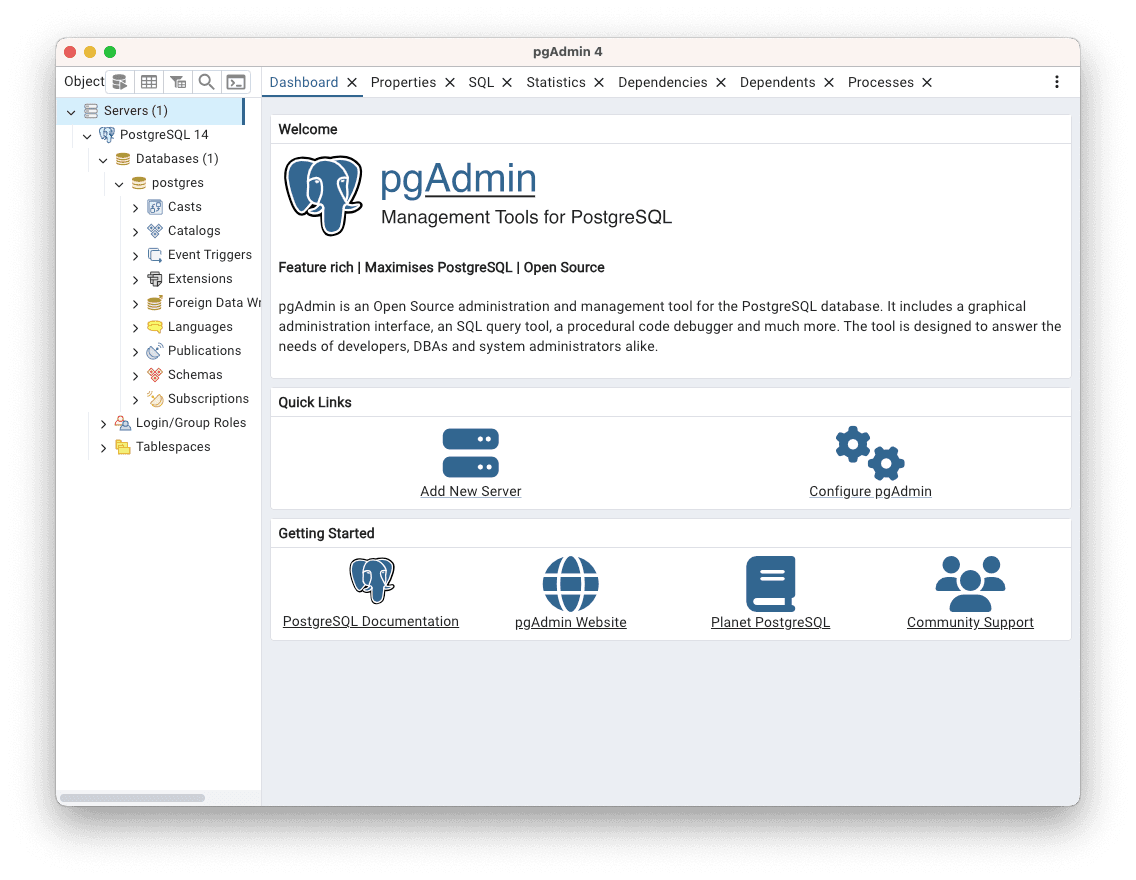Click Publications node icon
Screen dimensions: 1136x880
coord(155,351)
